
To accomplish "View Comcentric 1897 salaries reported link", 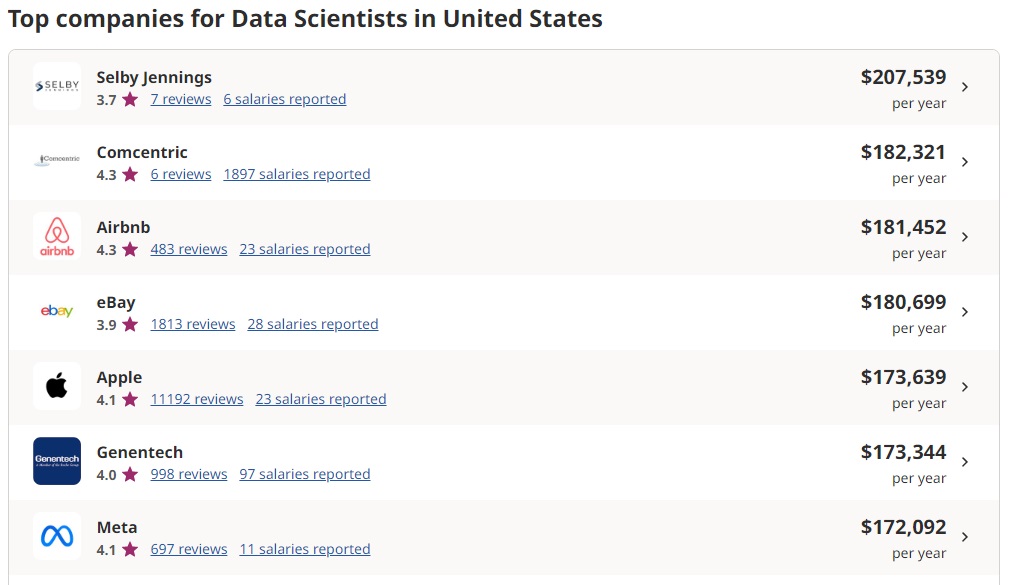I will (297, 174).
